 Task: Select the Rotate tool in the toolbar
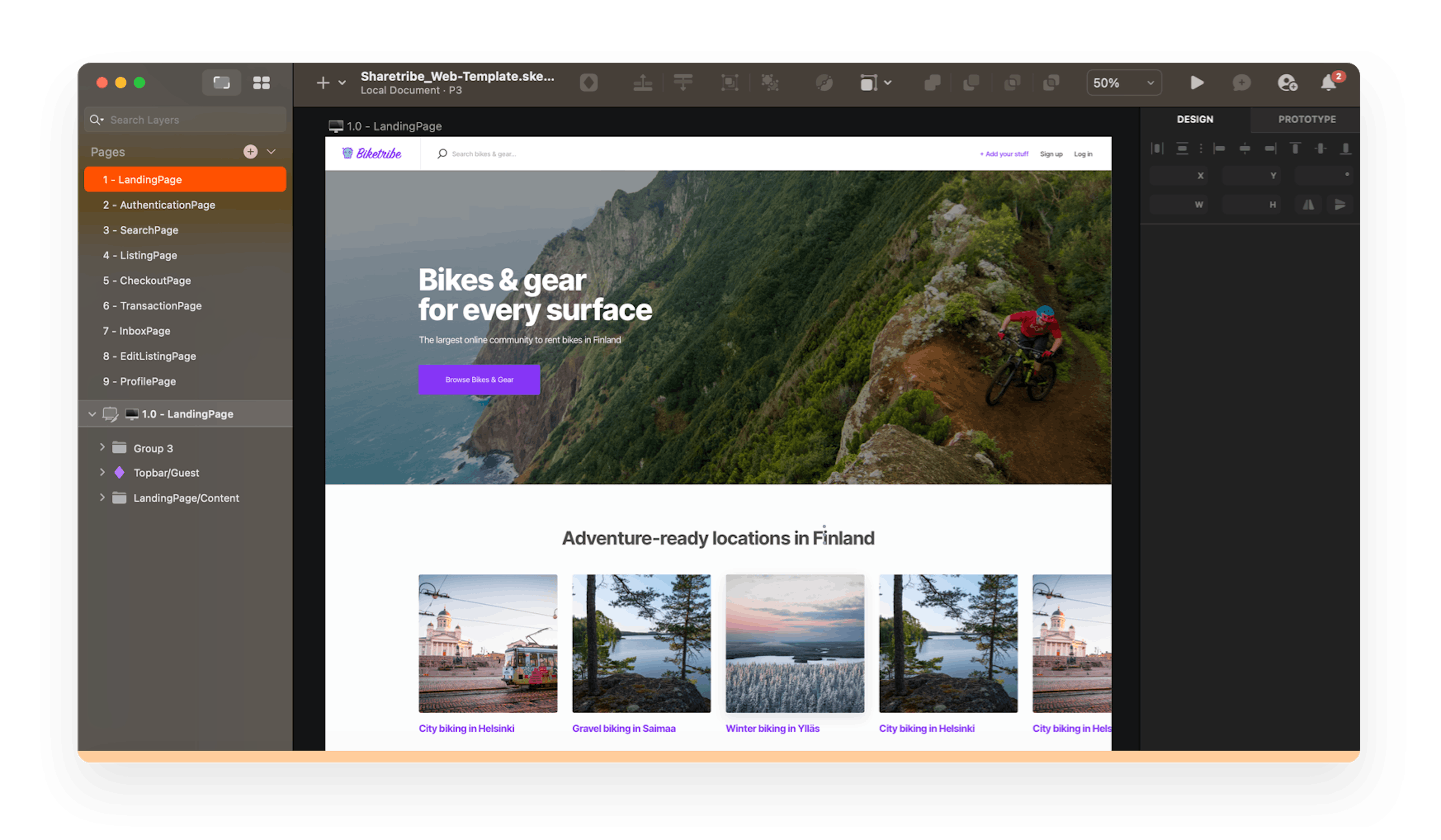(x=823, y=82)
